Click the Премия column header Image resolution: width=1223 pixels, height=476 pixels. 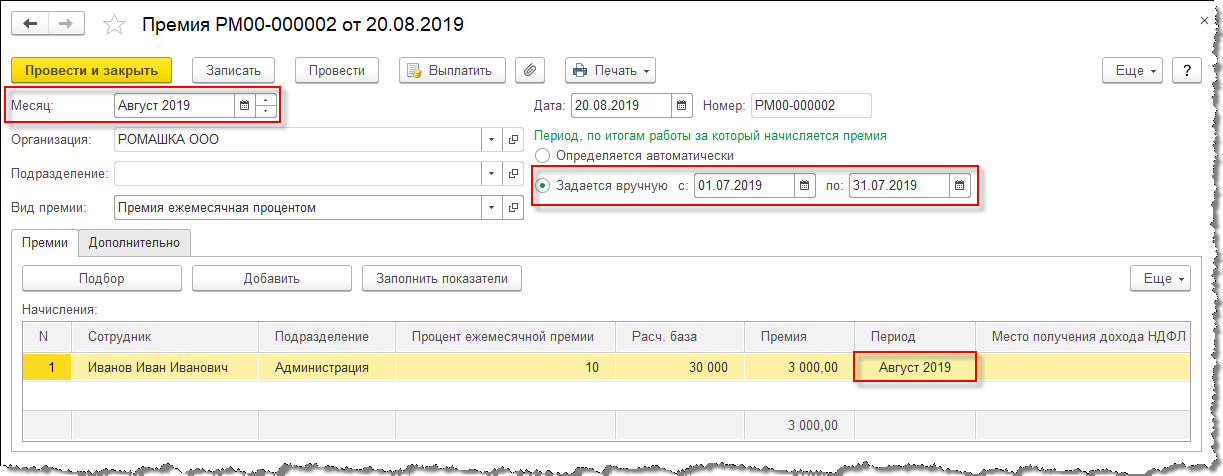click(x=798, y=337)
